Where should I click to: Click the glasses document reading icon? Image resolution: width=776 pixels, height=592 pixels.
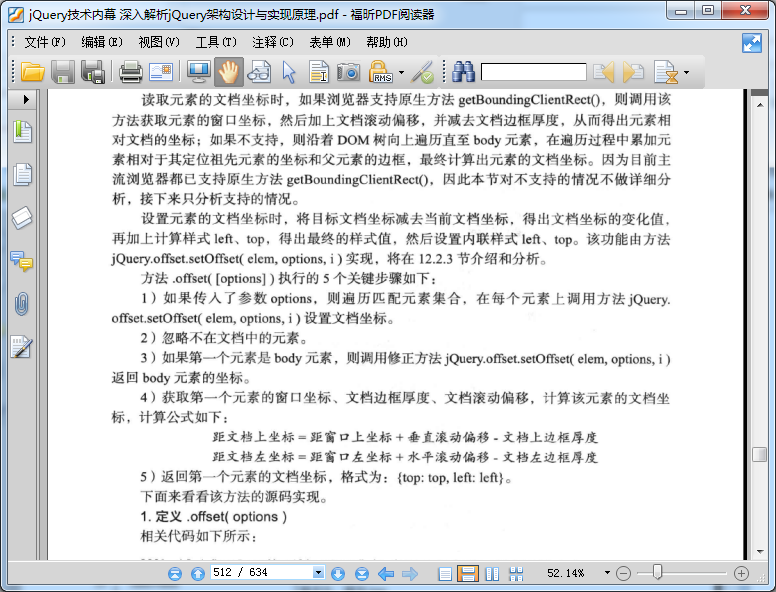259,72
